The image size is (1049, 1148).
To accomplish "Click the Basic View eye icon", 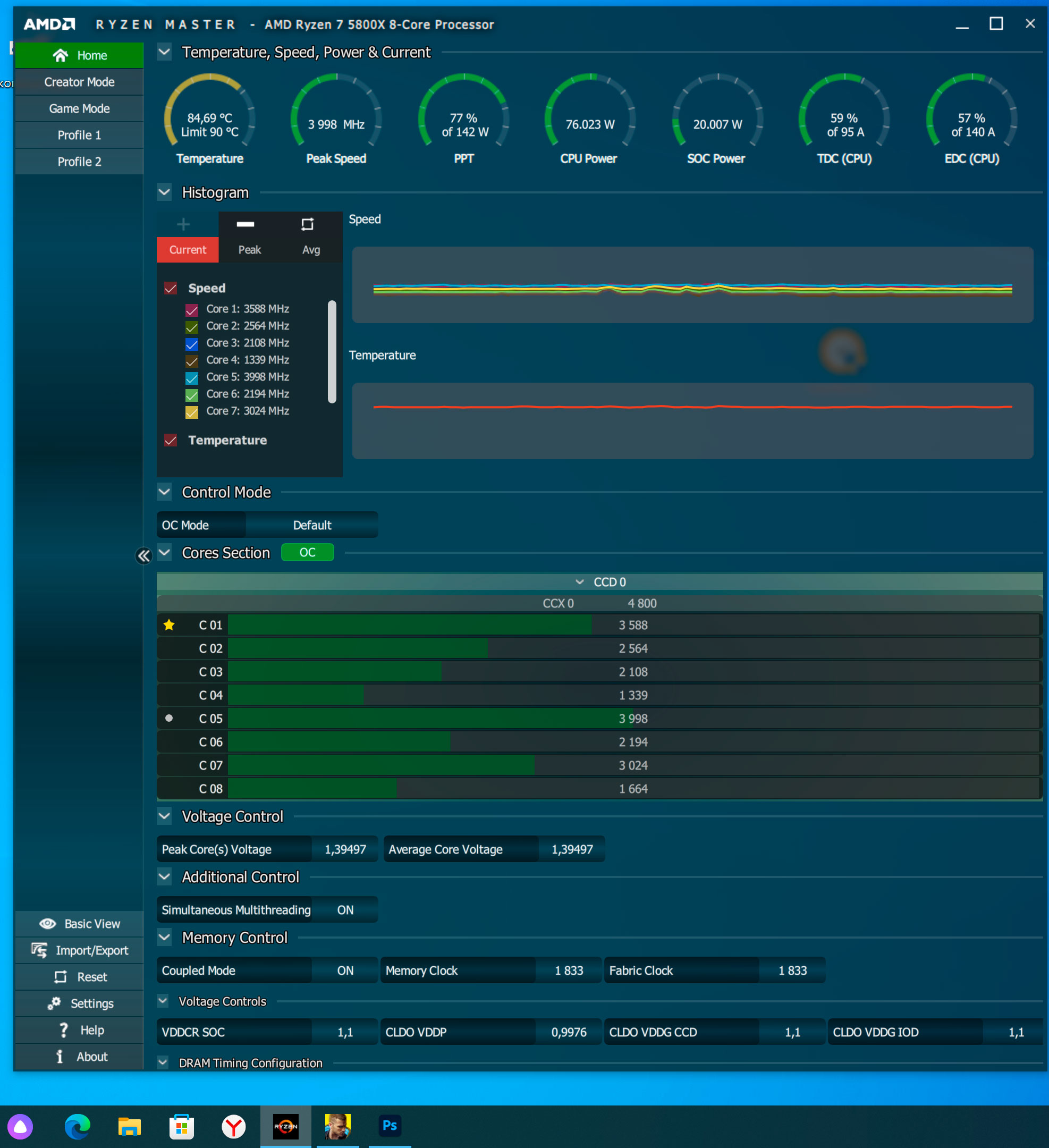I will click(48, 924).
